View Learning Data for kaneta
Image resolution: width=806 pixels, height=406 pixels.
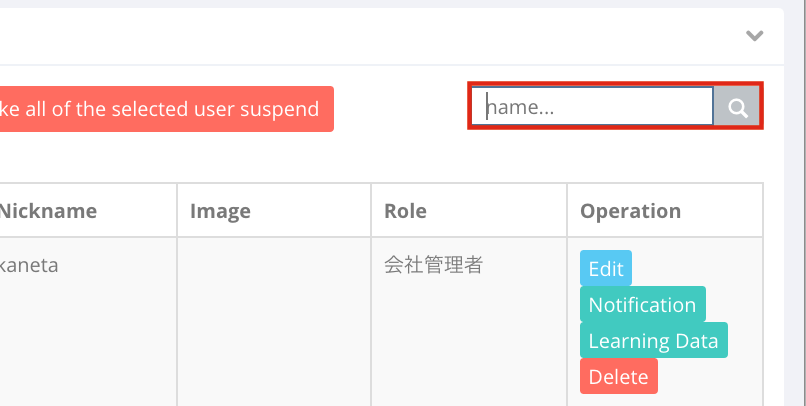[653, 340]
